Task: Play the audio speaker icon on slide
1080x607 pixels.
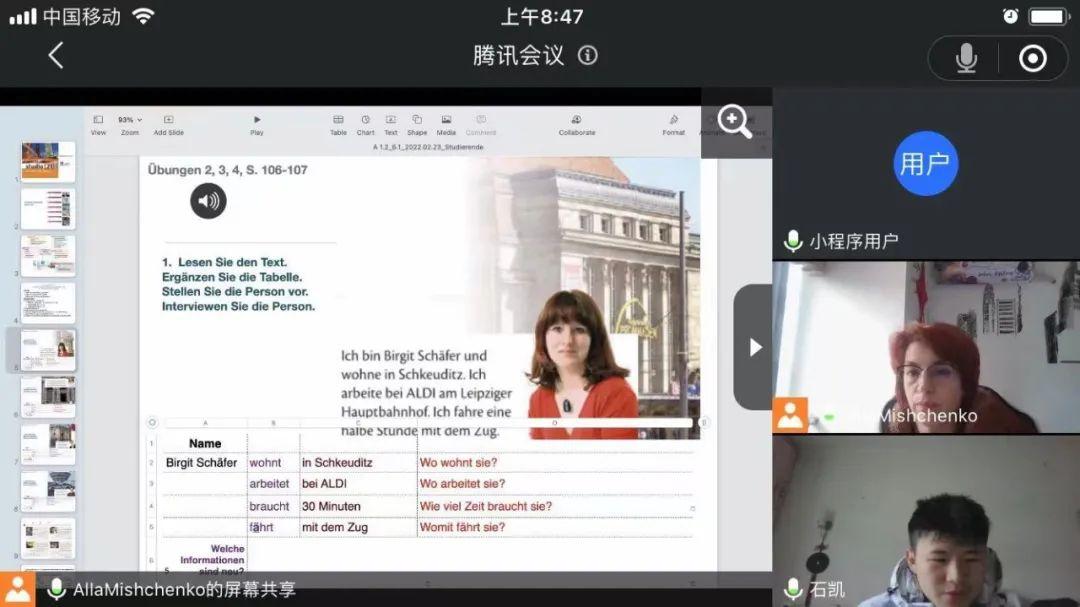Action: point(208,201)
